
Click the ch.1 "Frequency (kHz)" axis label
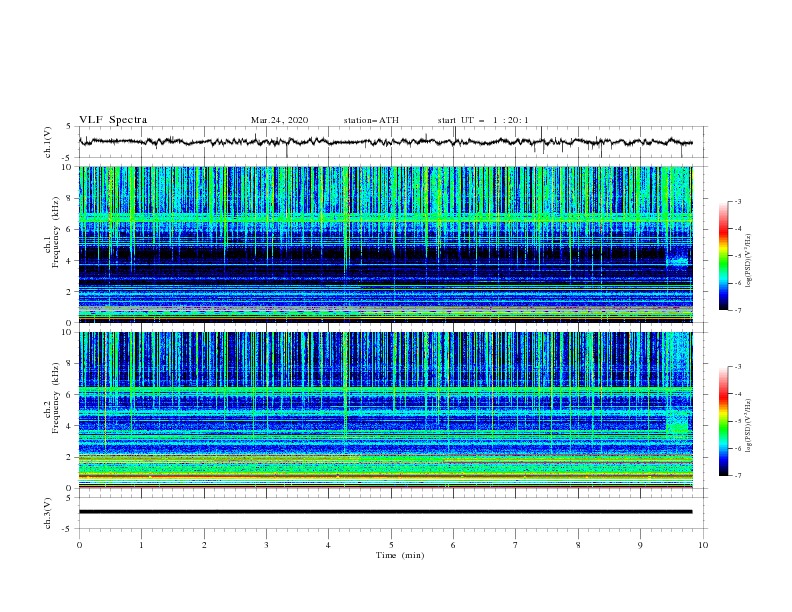pyautogui.click(x=55, y=233)
